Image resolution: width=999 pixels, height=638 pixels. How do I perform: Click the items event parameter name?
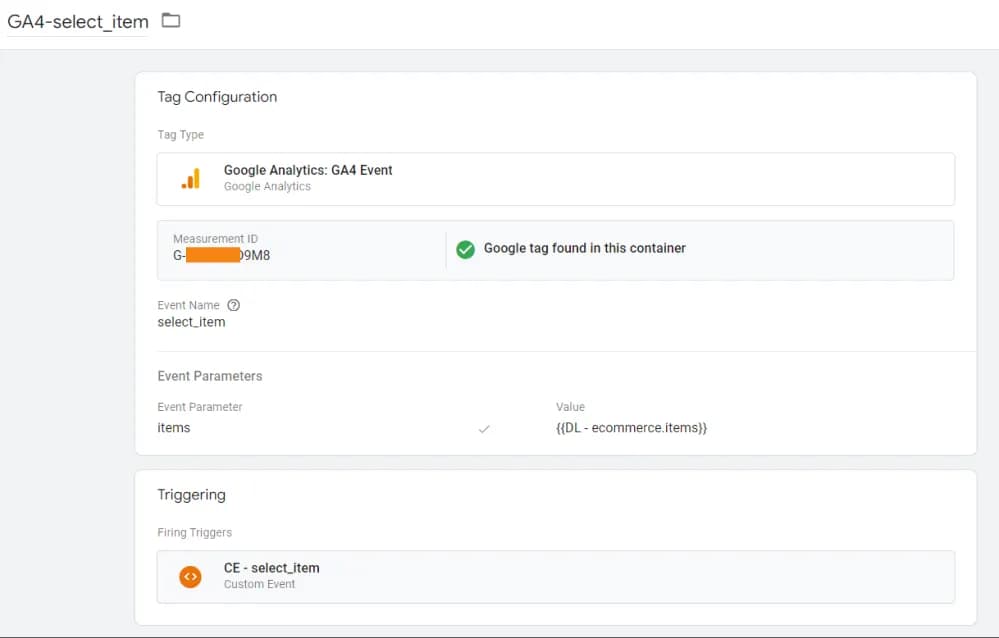pos(174,428)
